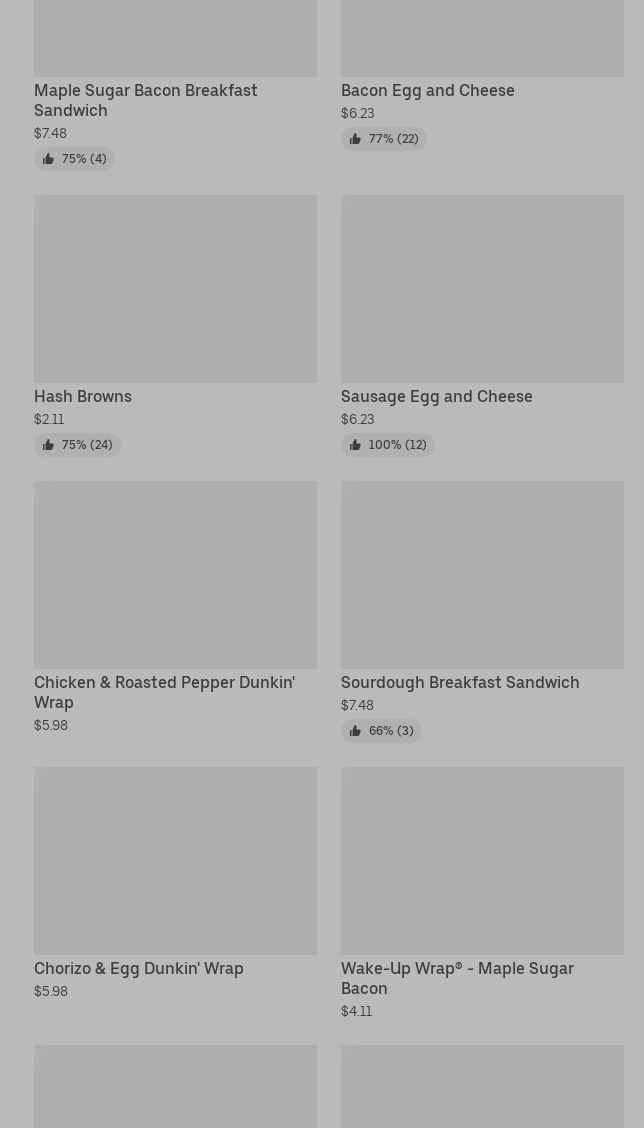Open Chorizo & Egg Dunkin' Wrap image

(x=175, y=860)
